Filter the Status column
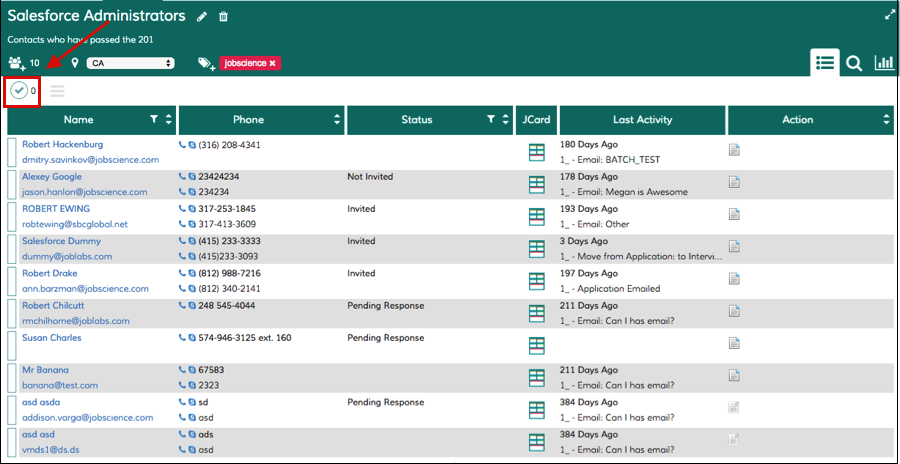 [491, 119]
